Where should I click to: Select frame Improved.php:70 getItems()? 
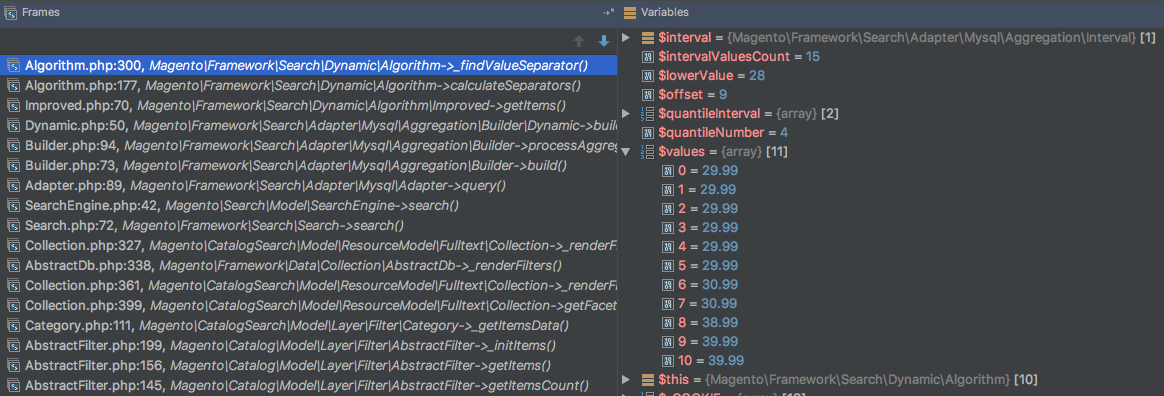point(308,106)
